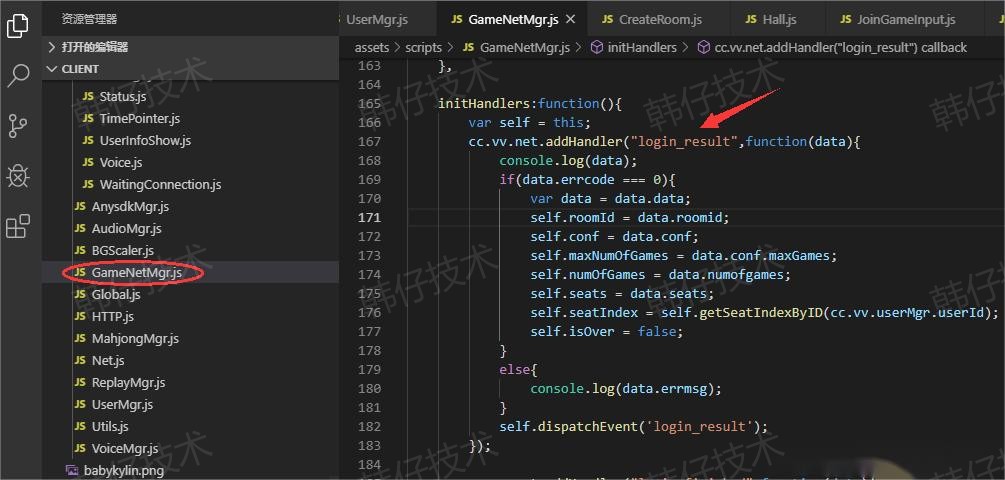The width and height of the screenshot is (1005, 480).
Task: Click data.errmsg on line 180
Action: click(x=664, y=388)
